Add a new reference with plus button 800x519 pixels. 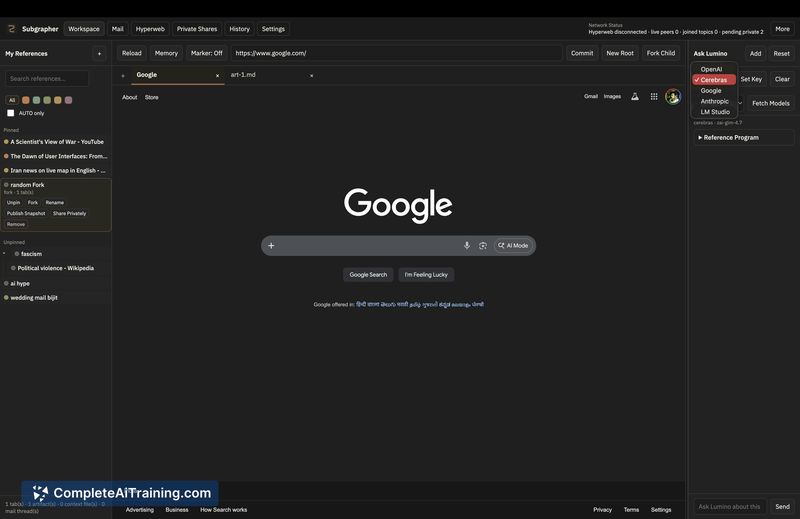pos(99,54)
